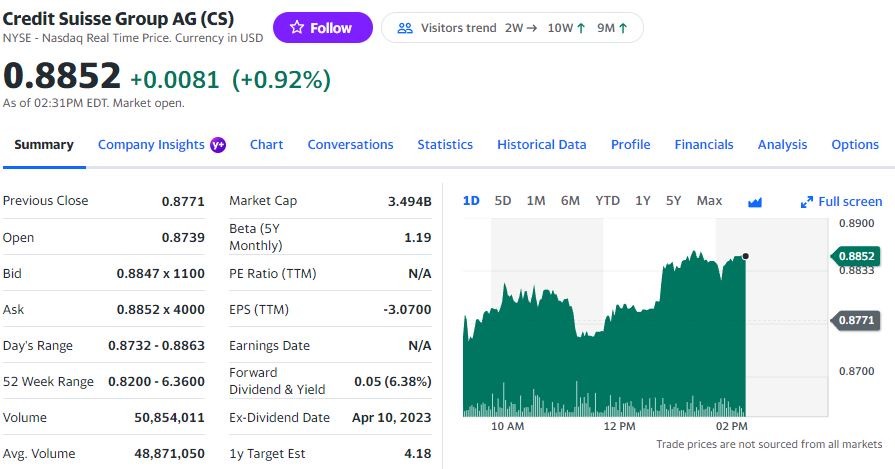The width and height of the screenshot is (895, 469).
Task: Open the Full screen chart link
Action: coord(849,202)
